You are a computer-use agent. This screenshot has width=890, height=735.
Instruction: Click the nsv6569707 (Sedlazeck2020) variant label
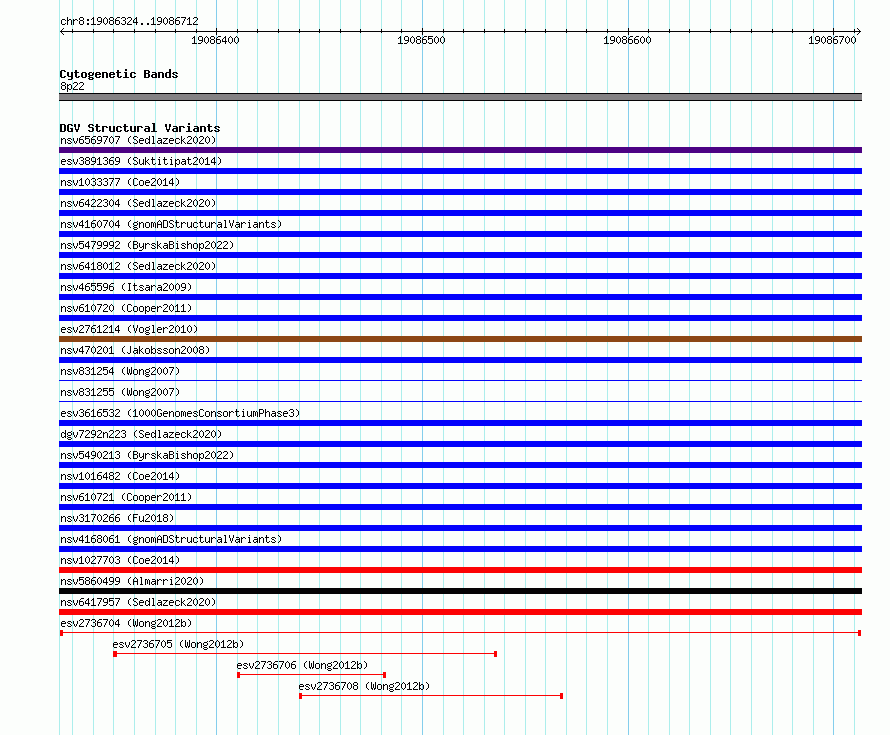[x=138, y=140]
